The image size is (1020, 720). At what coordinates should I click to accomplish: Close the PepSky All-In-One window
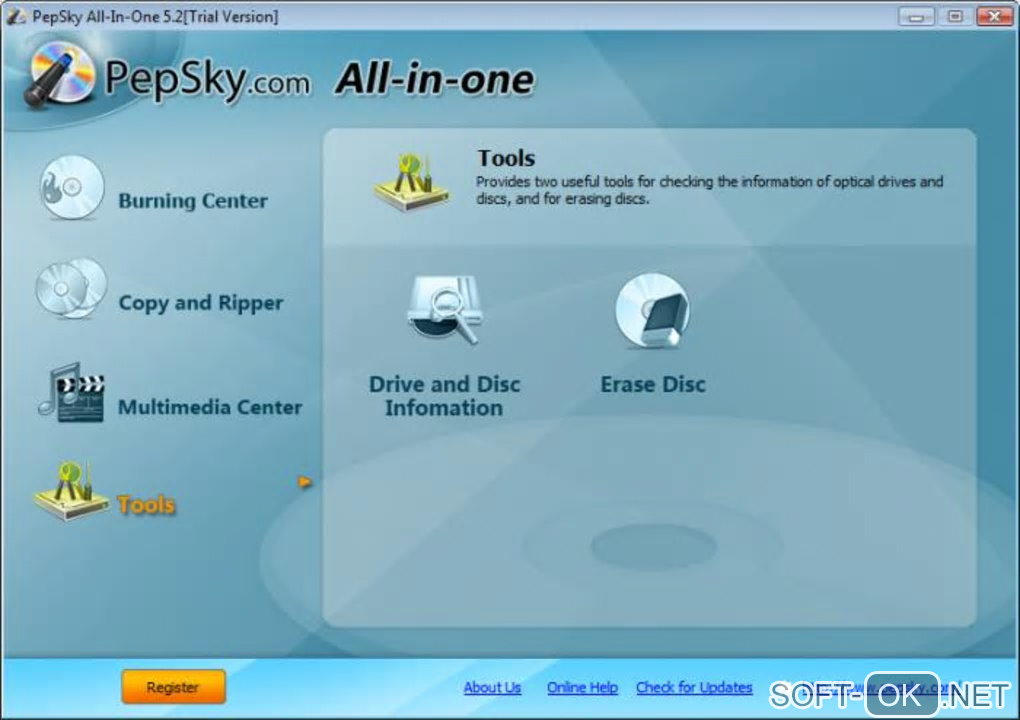tap(994, 16)
